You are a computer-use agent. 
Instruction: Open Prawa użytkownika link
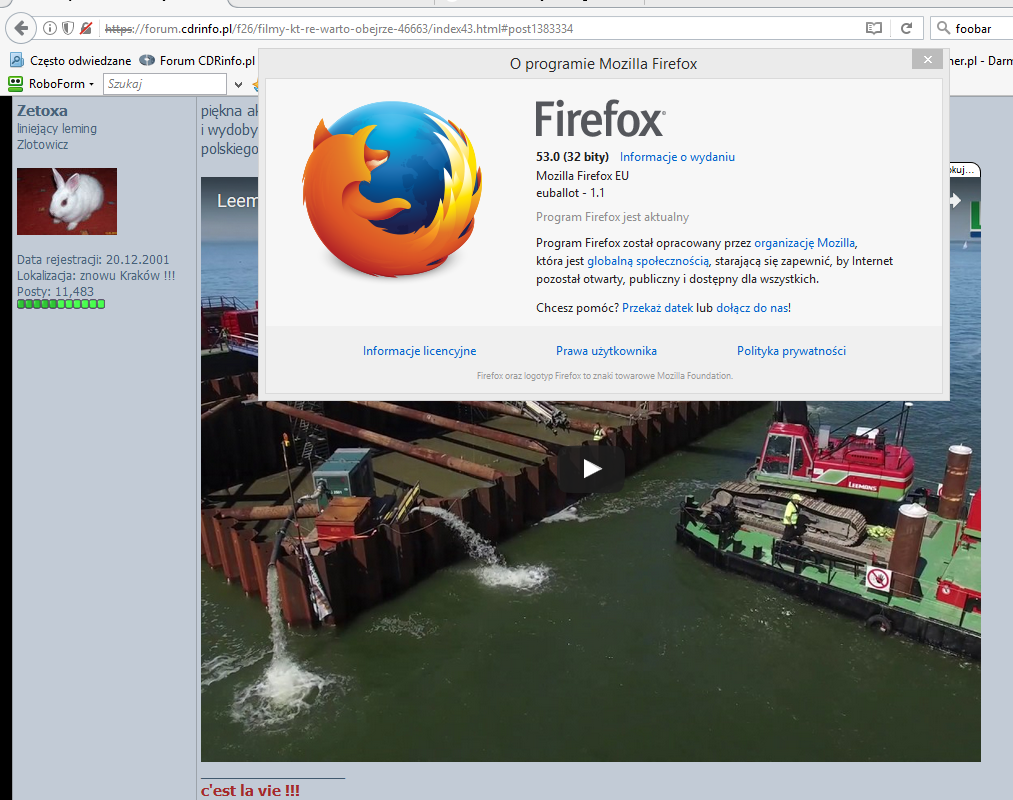[606, 351]
